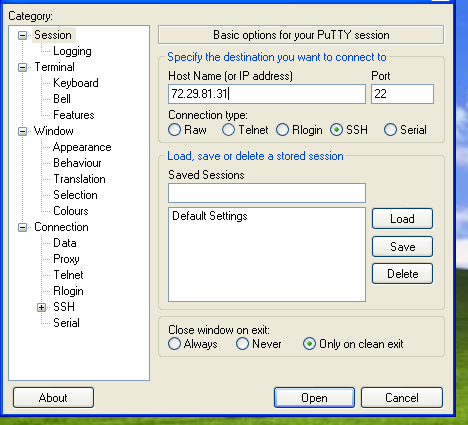Screen dimensions: 468x425
Task: Select the Raw connection type
Action: pyautogui.click(x=175, y=130)
